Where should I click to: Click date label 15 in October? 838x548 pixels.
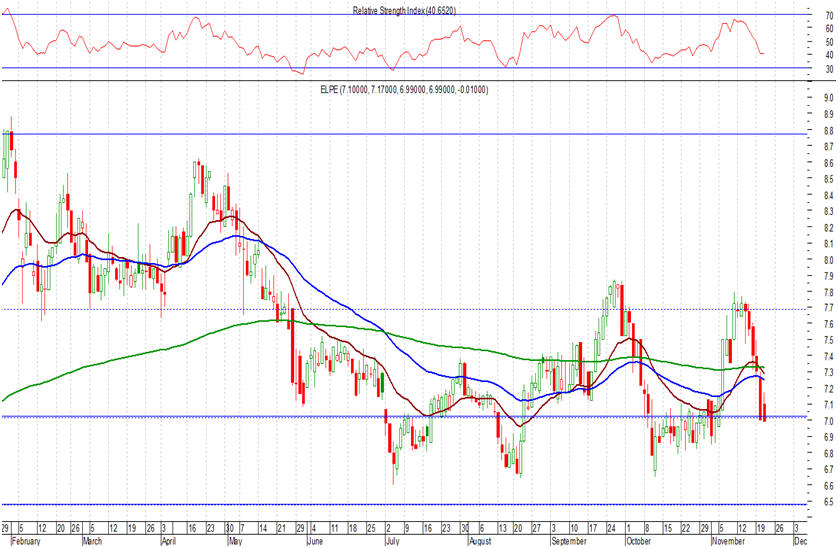668,528
